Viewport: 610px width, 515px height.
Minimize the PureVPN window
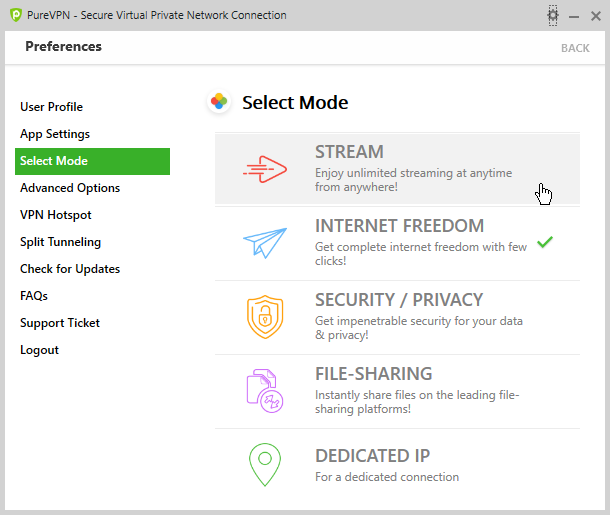click(x=574, y=16)
